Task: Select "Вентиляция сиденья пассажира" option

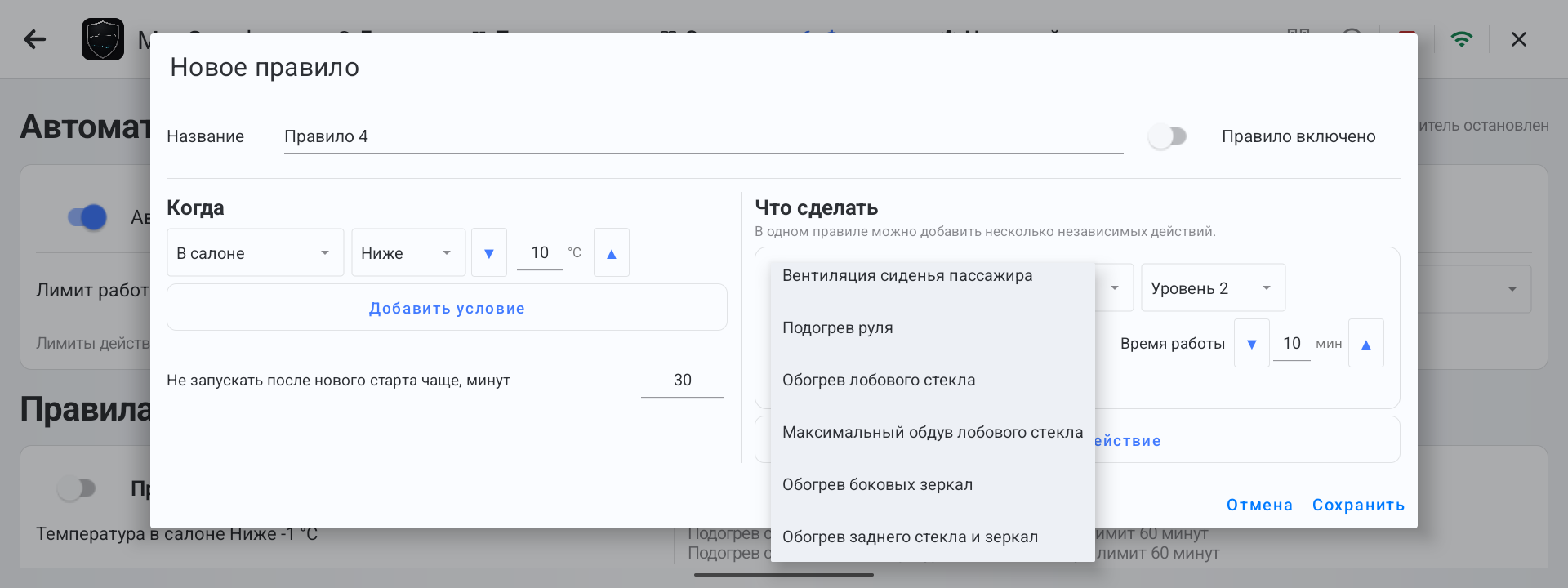Action: (x=933, y=276)
